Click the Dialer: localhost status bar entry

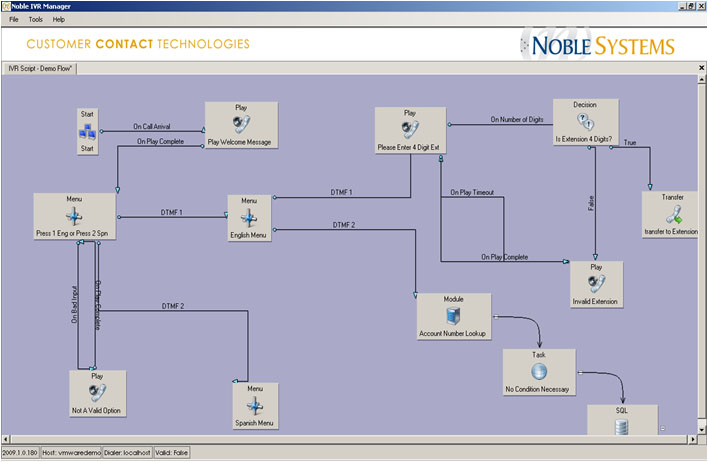(127, 453)
